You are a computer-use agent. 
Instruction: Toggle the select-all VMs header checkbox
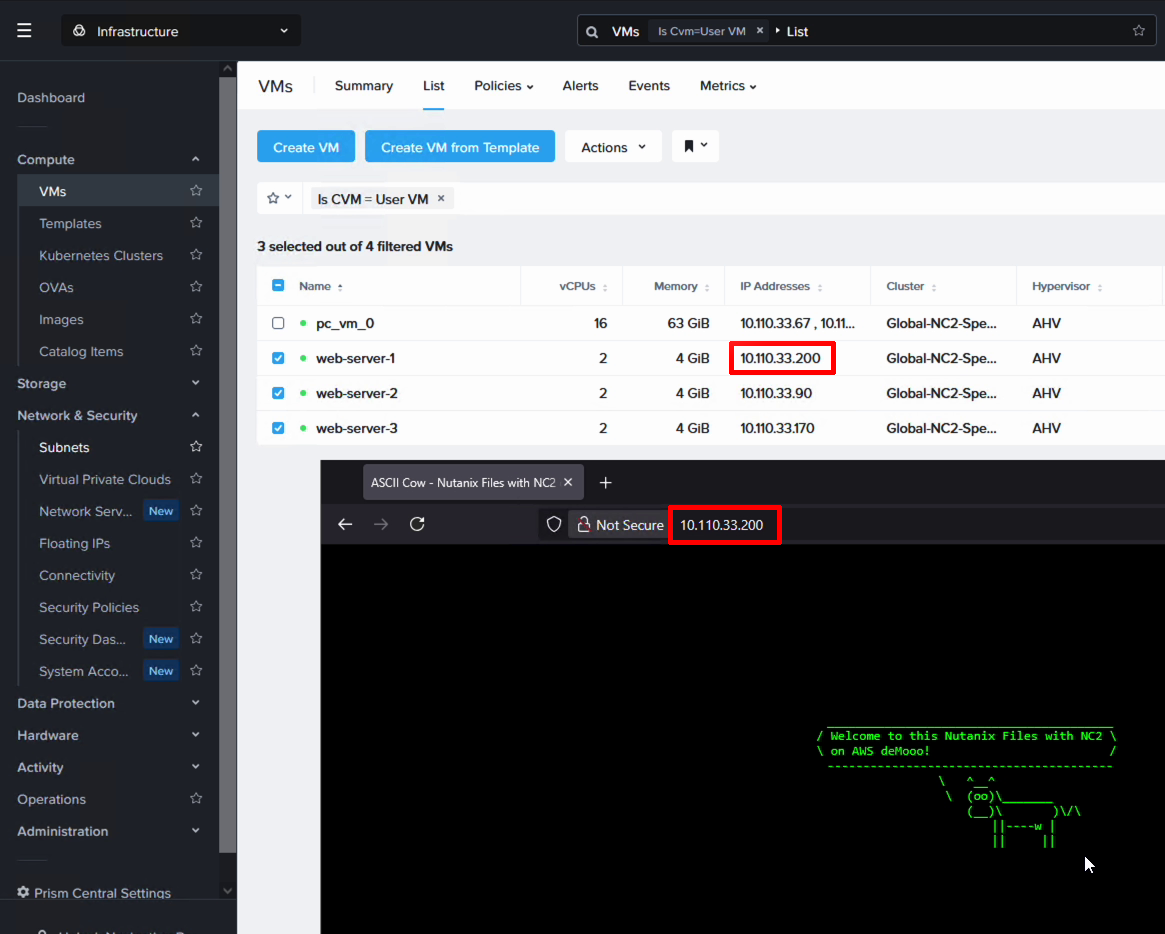pyautogui.click(x=278, y=285)
